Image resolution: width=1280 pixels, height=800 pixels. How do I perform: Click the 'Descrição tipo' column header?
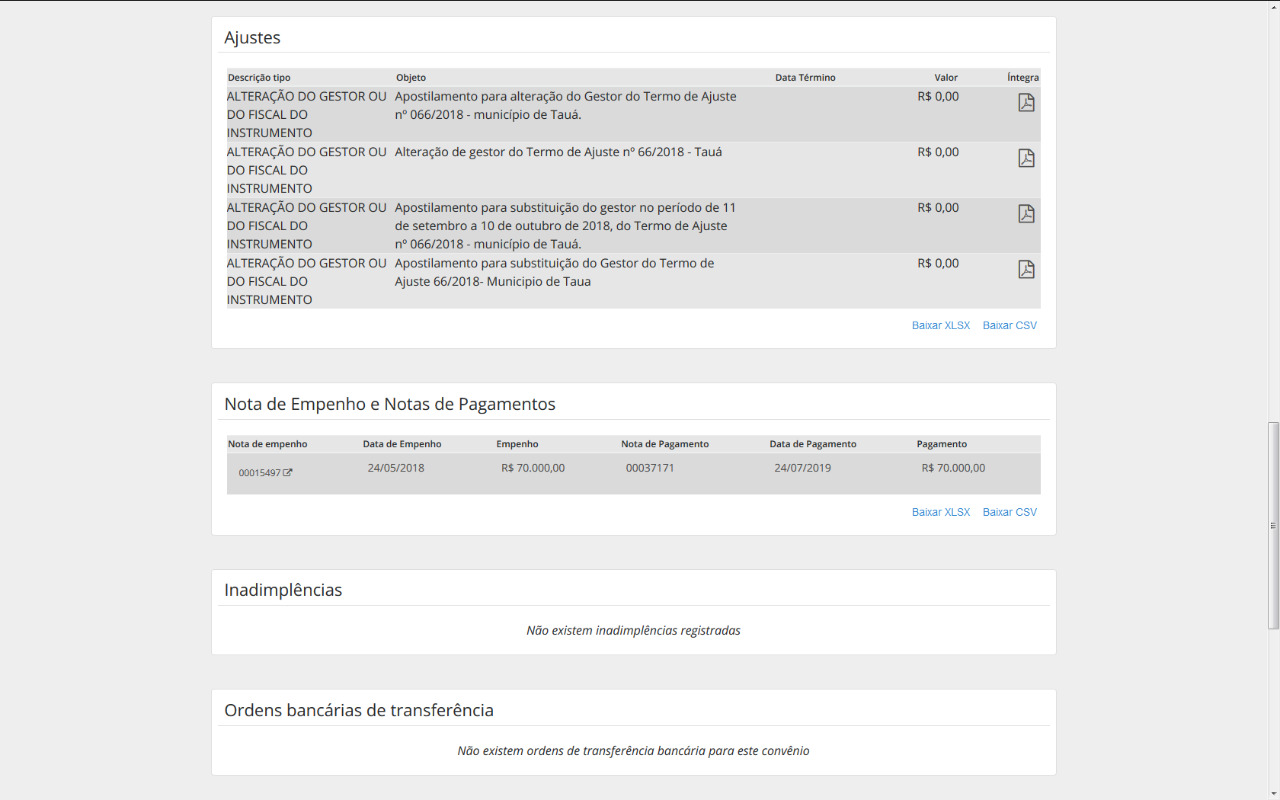(259, 78)
